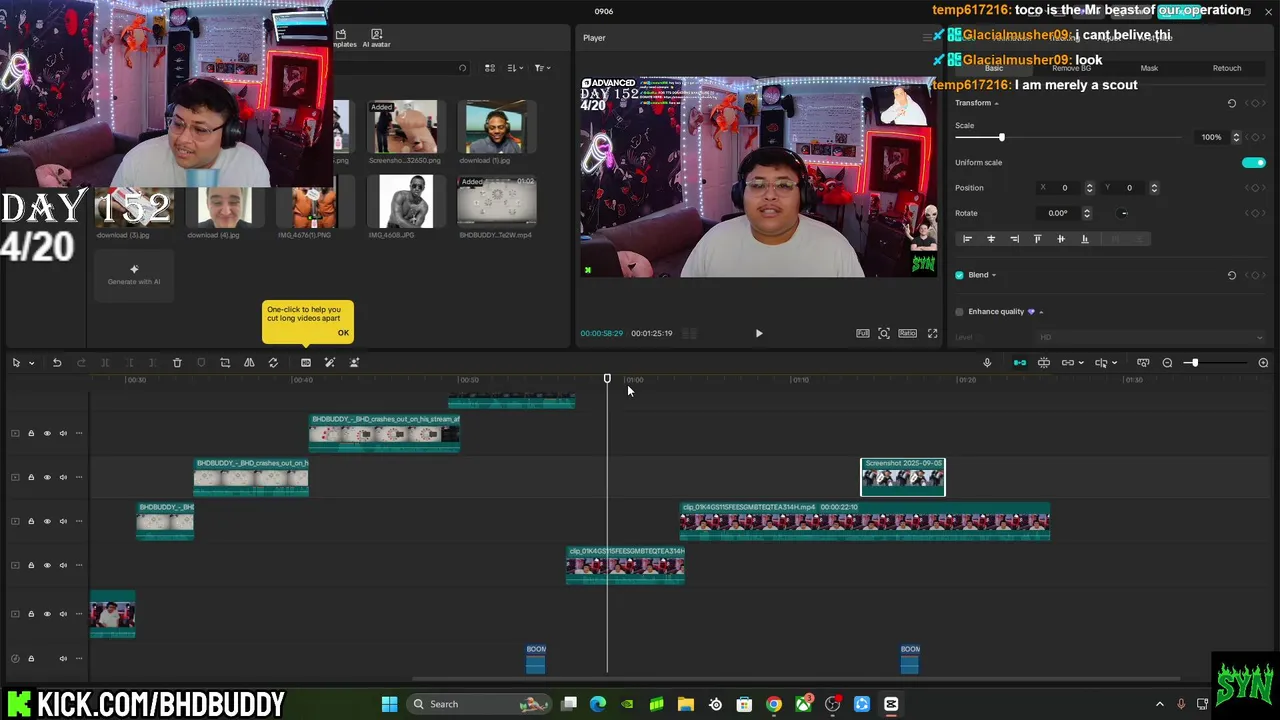Open the Retouch tab
1280x720 pixels.
(x=1227, y=68)
